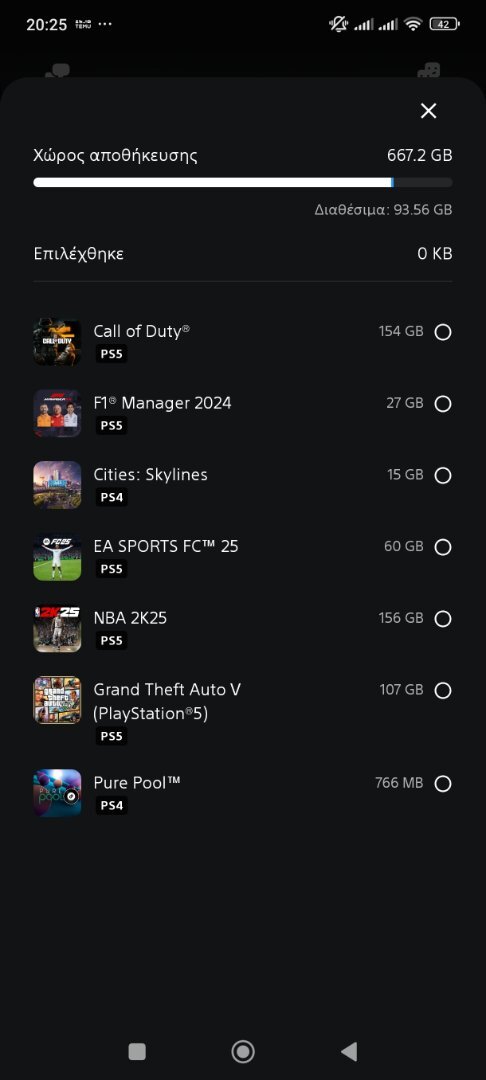Tap the Grand Theft Auto V title text
Screen dimensions: 486x1080
(167, 701)
